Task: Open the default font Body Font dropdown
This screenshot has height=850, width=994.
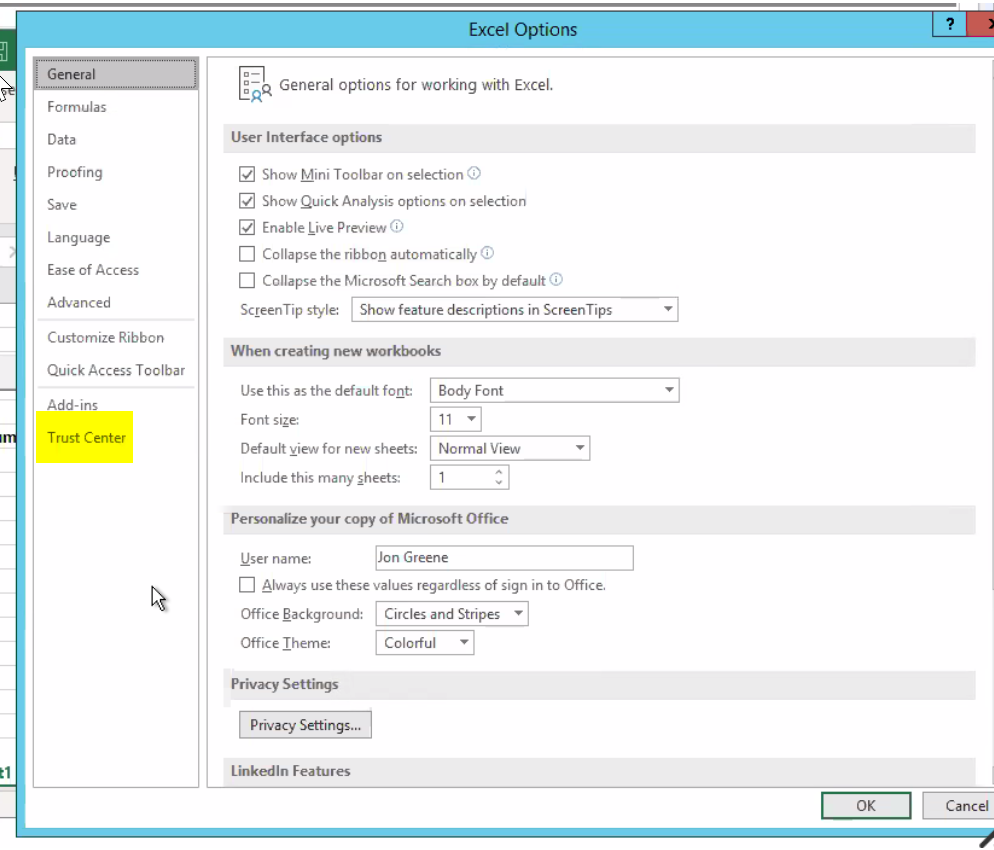Action: coord(554,390)
